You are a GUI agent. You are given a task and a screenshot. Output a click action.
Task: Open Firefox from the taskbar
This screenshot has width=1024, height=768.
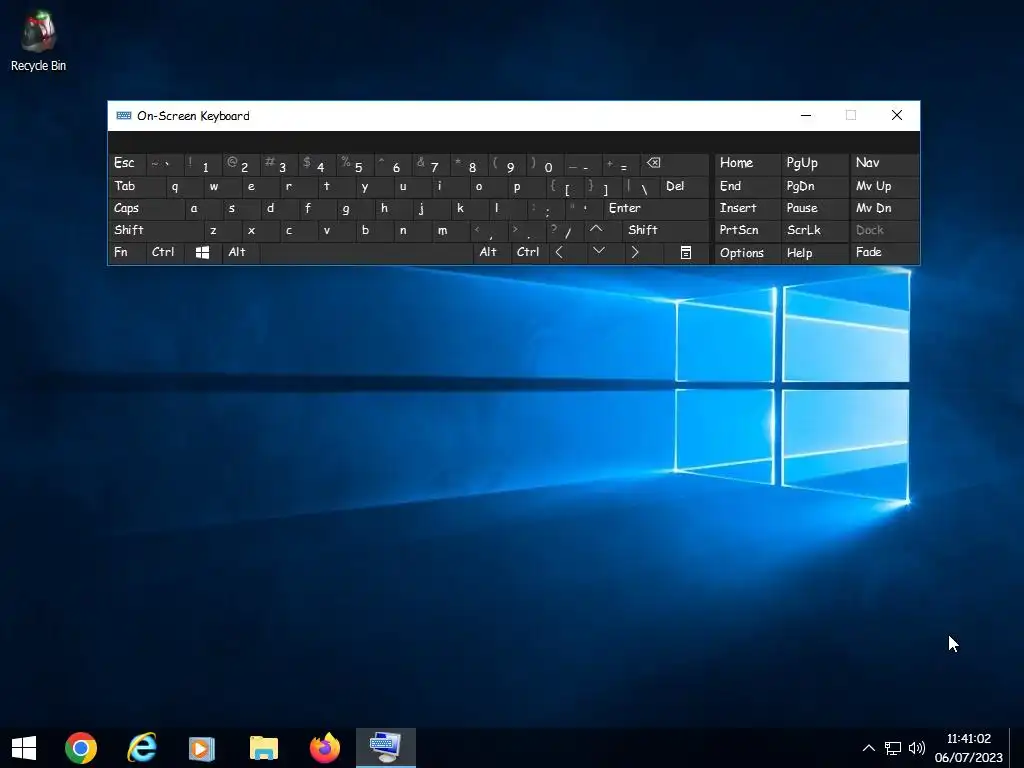tap(325, 748)
